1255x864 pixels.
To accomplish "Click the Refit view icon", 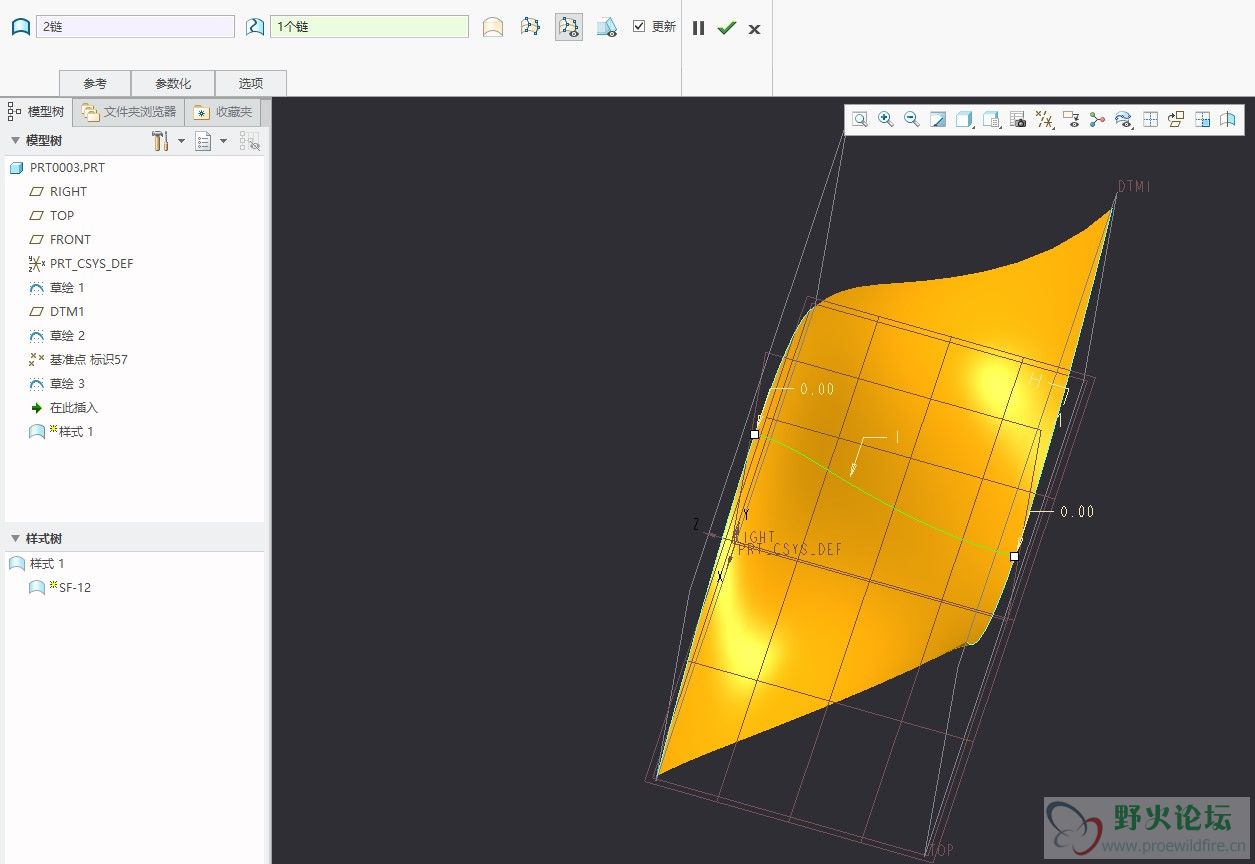I will pos(860,119).
